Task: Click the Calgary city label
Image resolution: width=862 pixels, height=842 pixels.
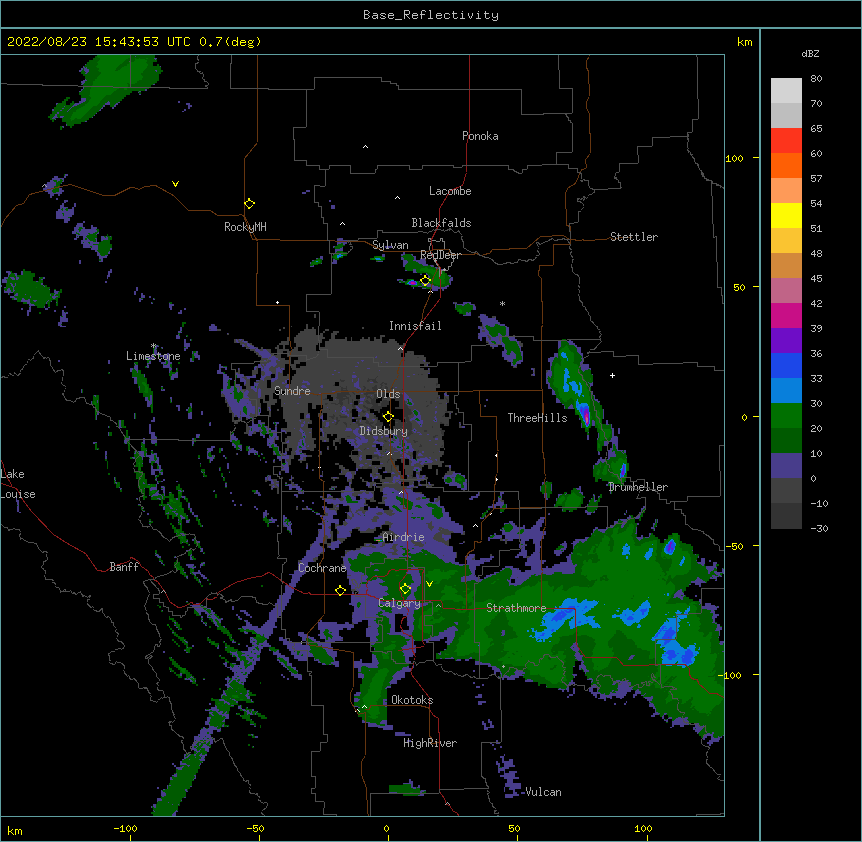Action: pyautogui.click(x=399, y=603)
